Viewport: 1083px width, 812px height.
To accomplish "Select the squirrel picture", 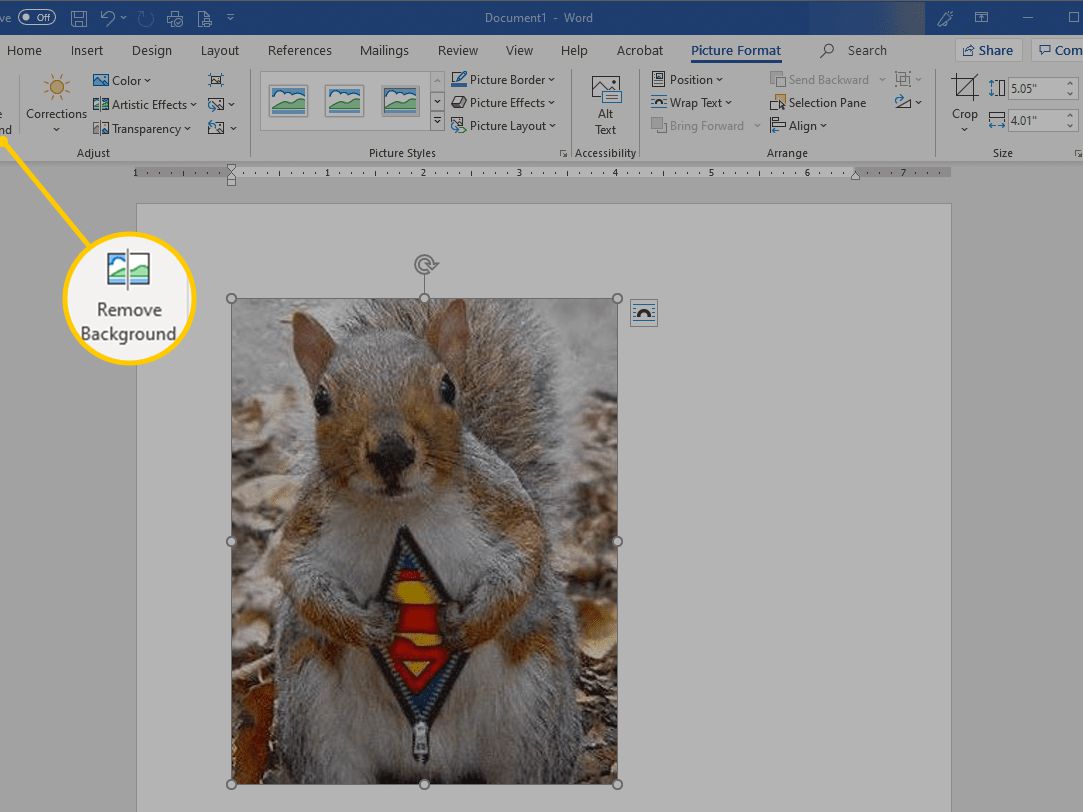I will pos(424,541).
